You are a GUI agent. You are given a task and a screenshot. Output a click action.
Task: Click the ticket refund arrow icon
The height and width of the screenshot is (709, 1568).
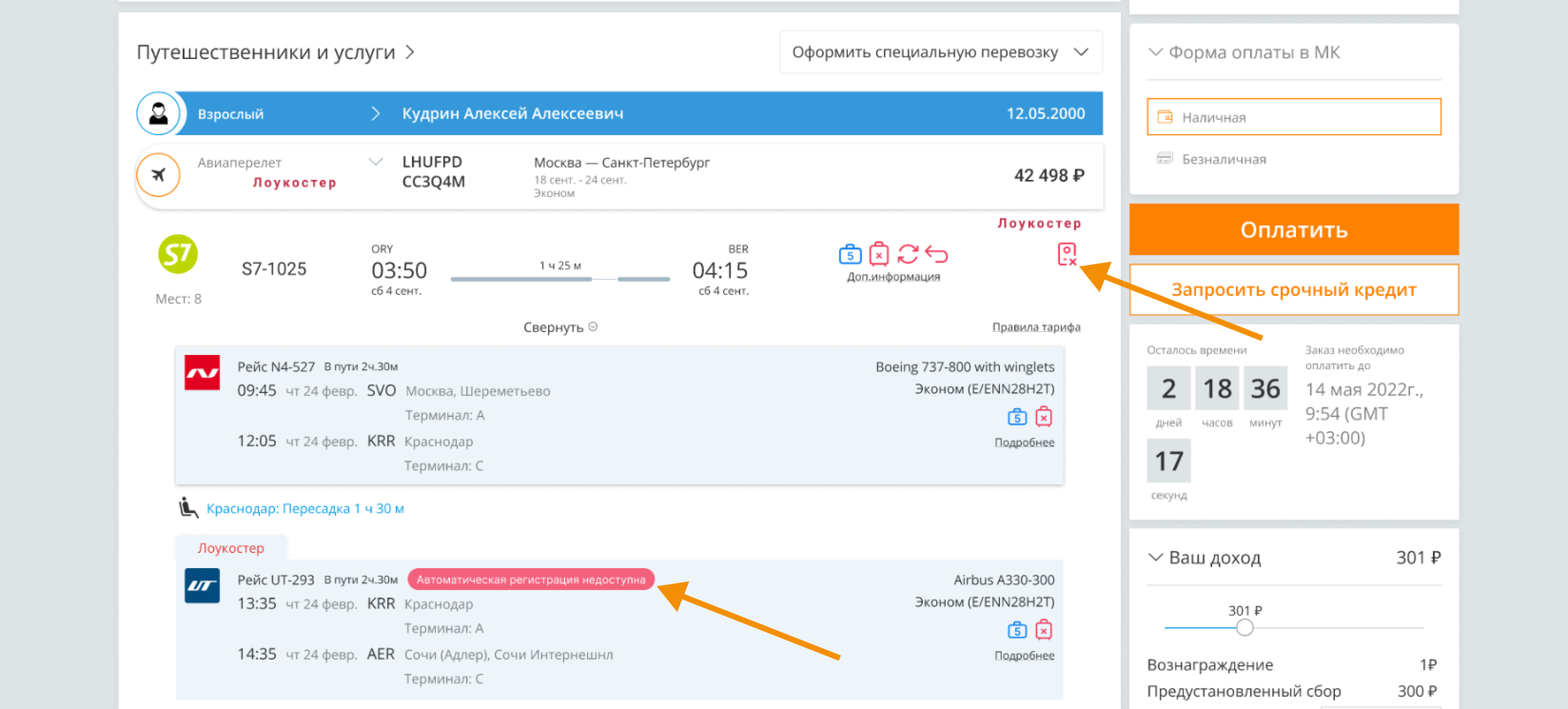[x=936, y=255]
